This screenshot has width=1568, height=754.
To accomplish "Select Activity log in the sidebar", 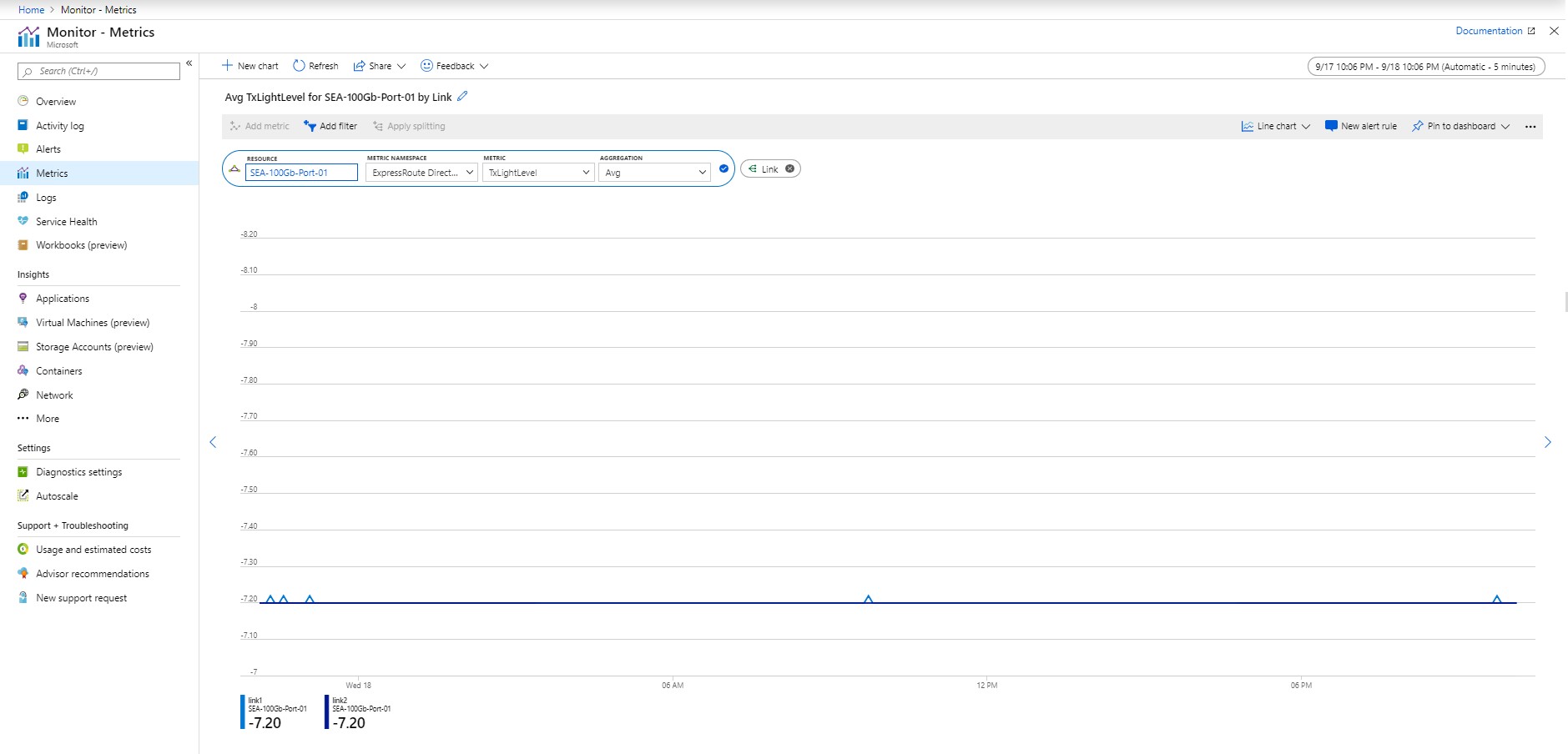I will point(58,125).
